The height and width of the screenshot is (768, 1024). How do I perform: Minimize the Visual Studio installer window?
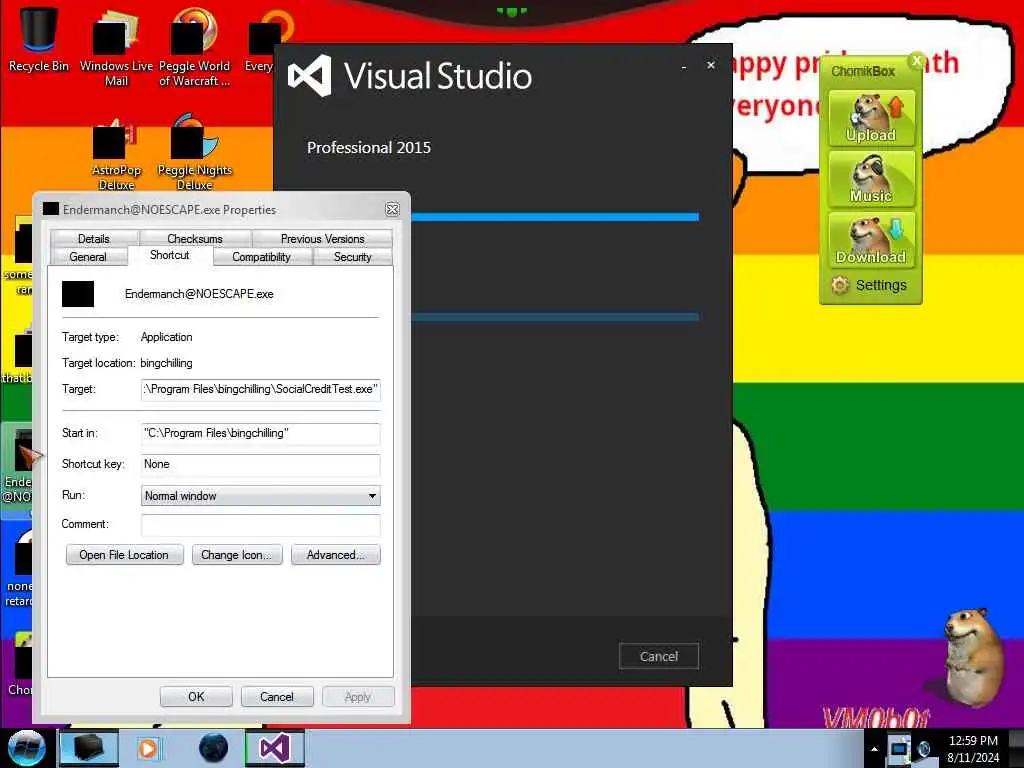(x=684, y=67)
